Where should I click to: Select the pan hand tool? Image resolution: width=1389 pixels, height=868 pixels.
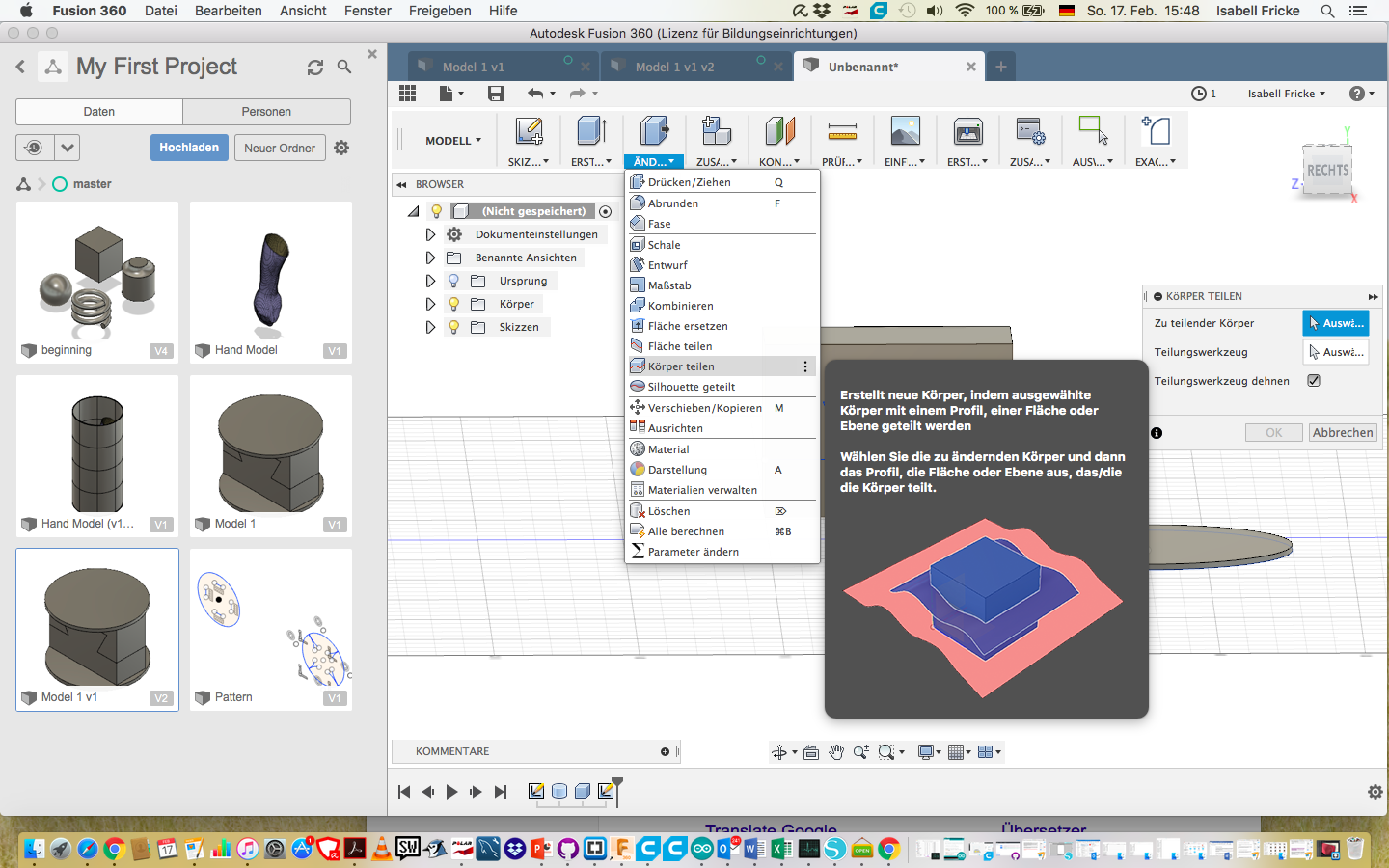pyautogui.click(x=836, y=752)
